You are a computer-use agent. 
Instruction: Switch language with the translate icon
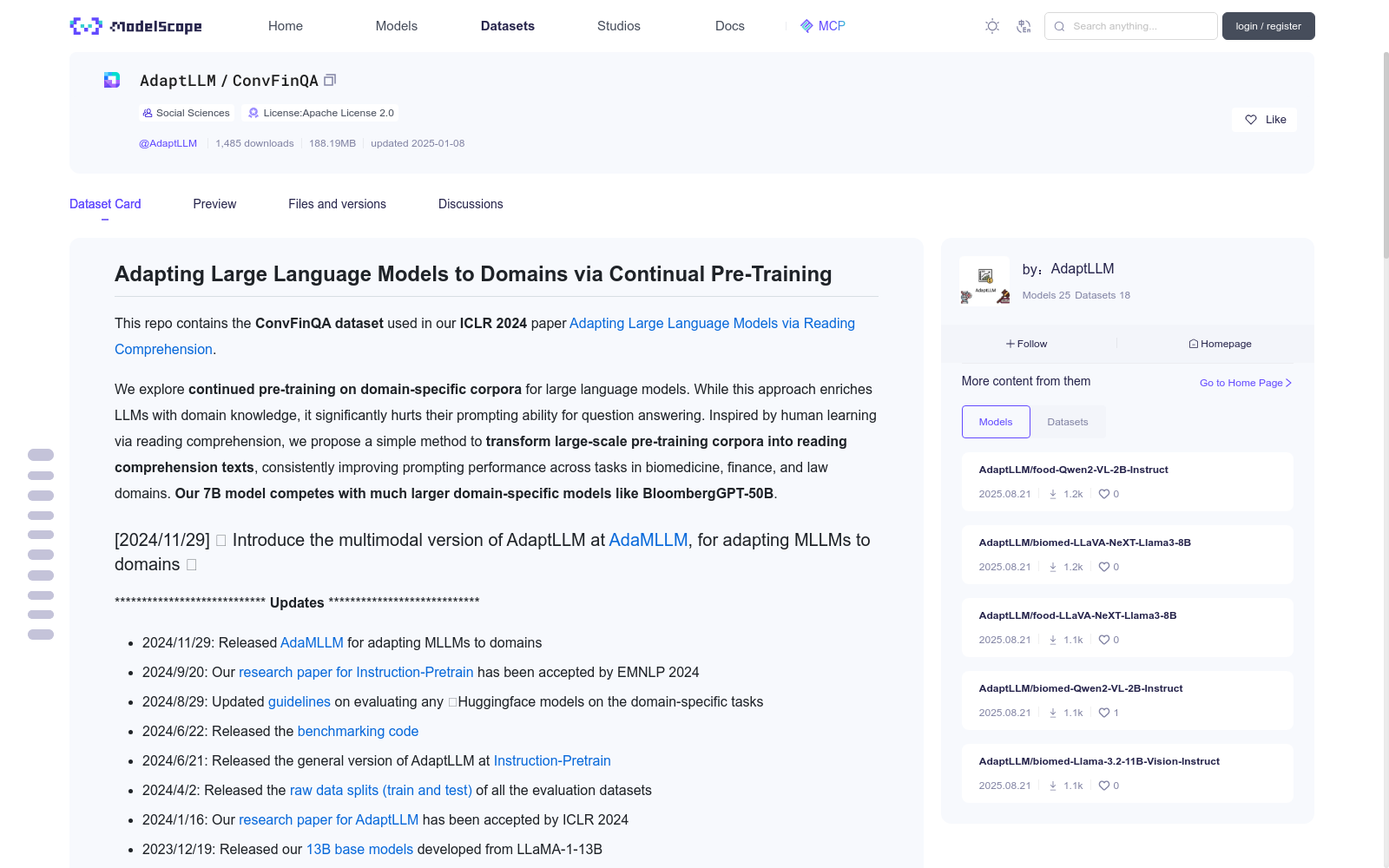point(1024,26)
